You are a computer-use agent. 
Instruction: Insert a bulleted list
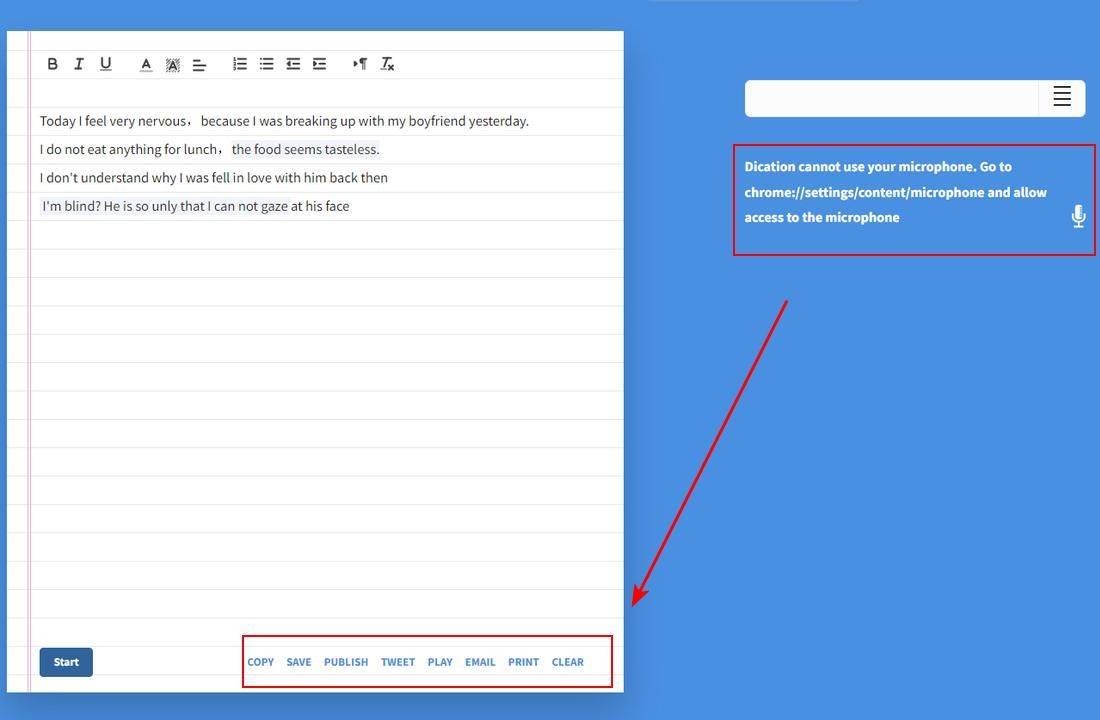click(267, 64)
